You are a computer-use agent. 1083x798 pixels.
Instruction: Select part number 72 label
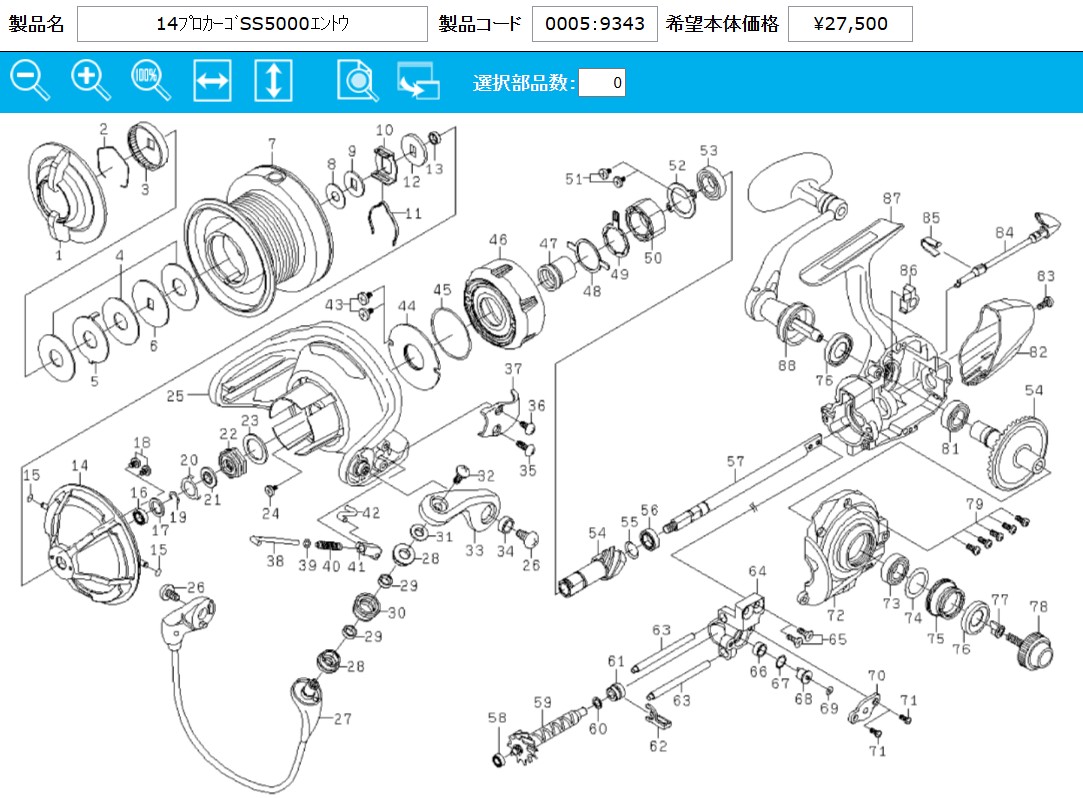(836, 615)
